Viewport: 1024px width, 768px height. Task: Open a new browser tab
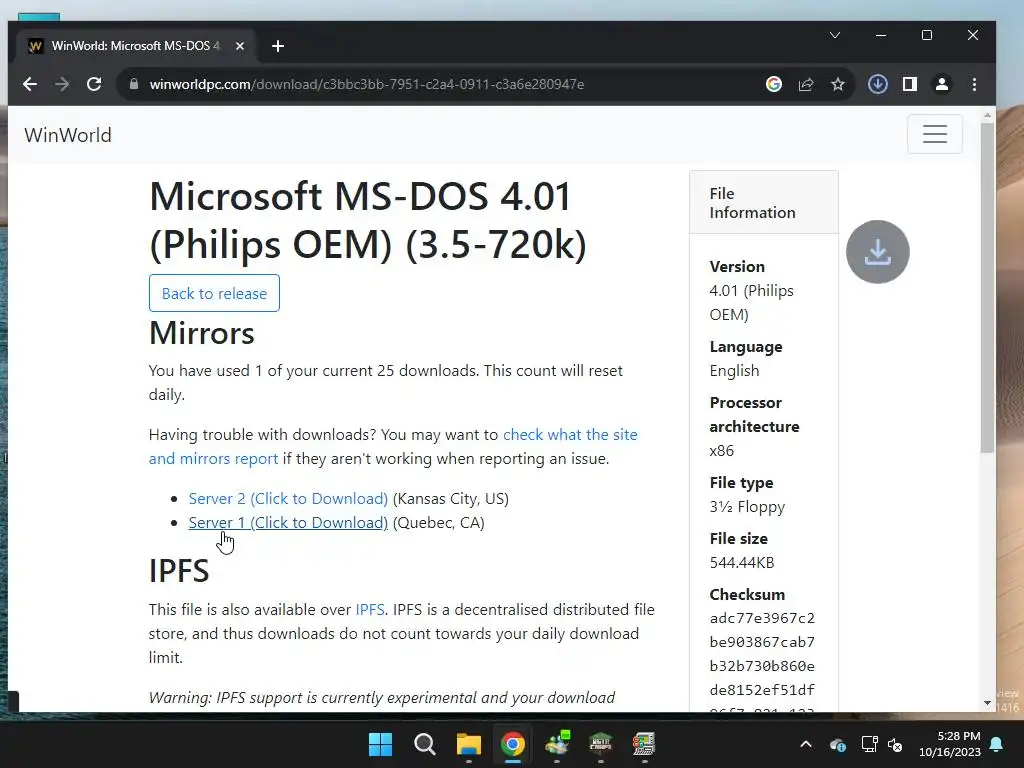click(278, 46)
